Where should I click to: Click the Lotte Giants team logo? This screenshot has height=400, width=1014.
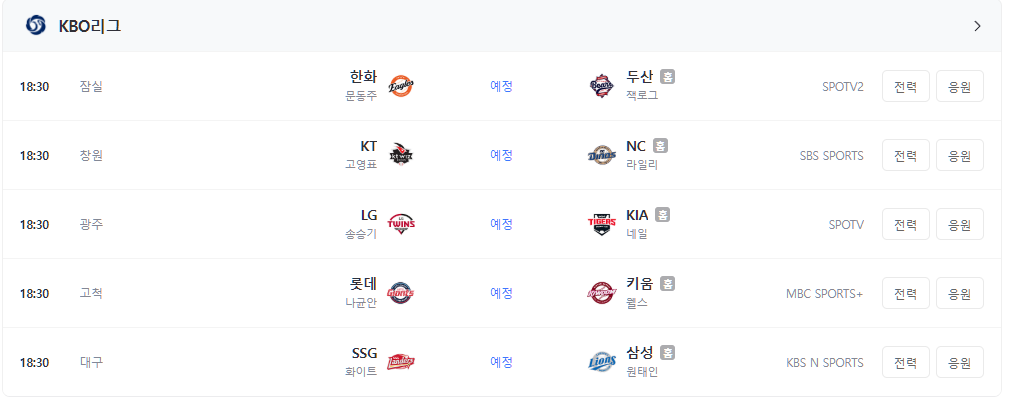(401, 293)
